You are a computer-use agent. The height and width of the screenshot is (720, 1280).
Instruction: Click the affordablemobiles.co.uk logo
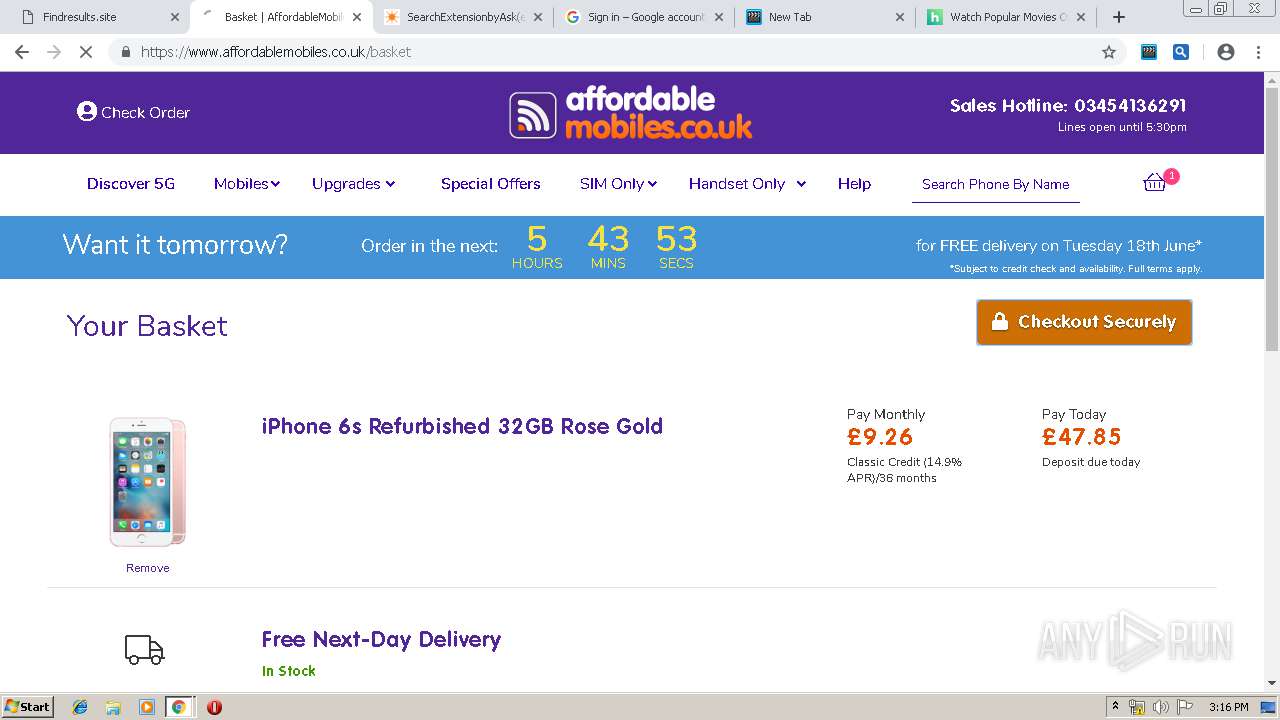click(x=631, y=112)
